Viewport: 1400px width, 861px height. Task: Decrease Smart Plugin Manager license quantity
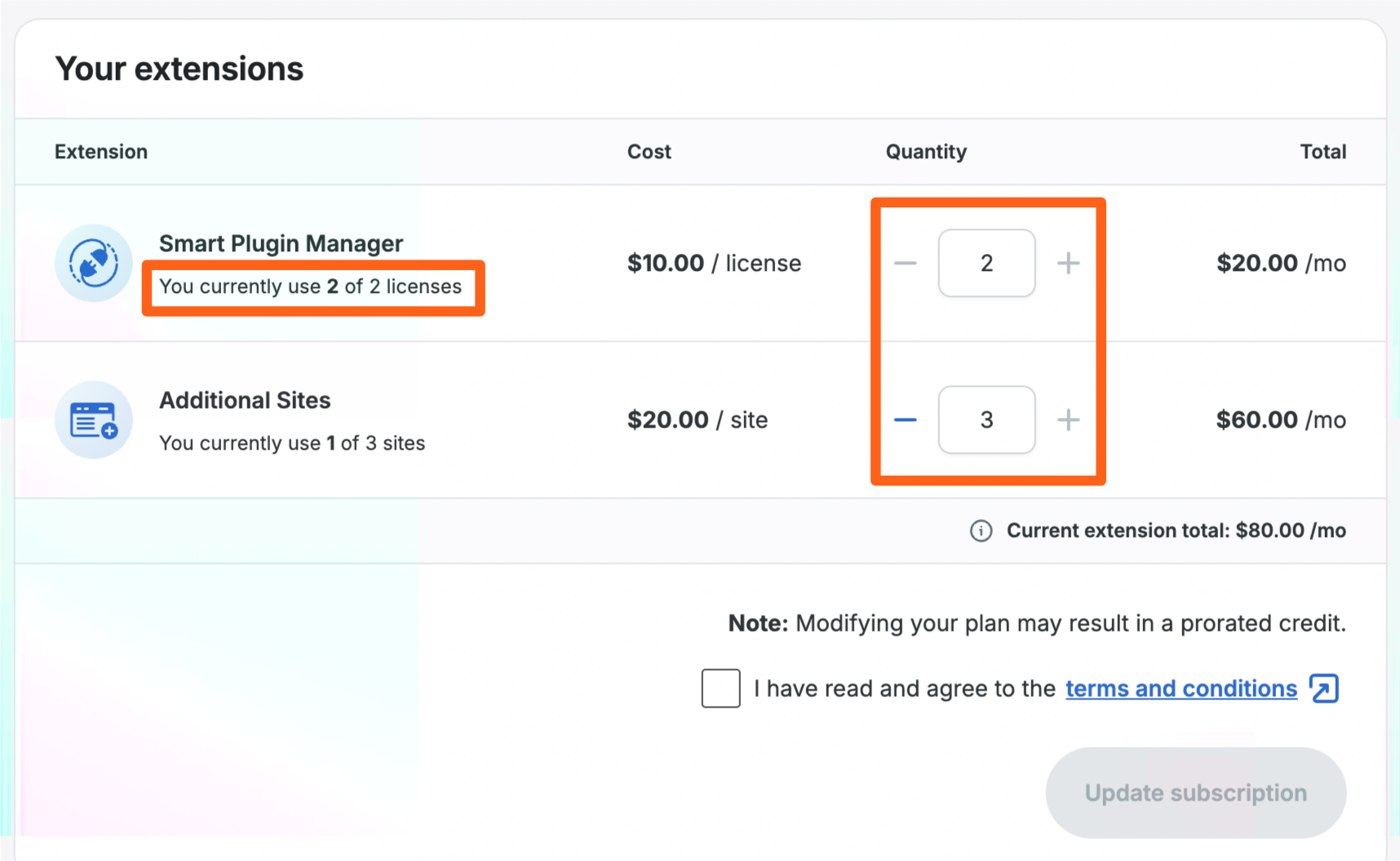point(905,264)
